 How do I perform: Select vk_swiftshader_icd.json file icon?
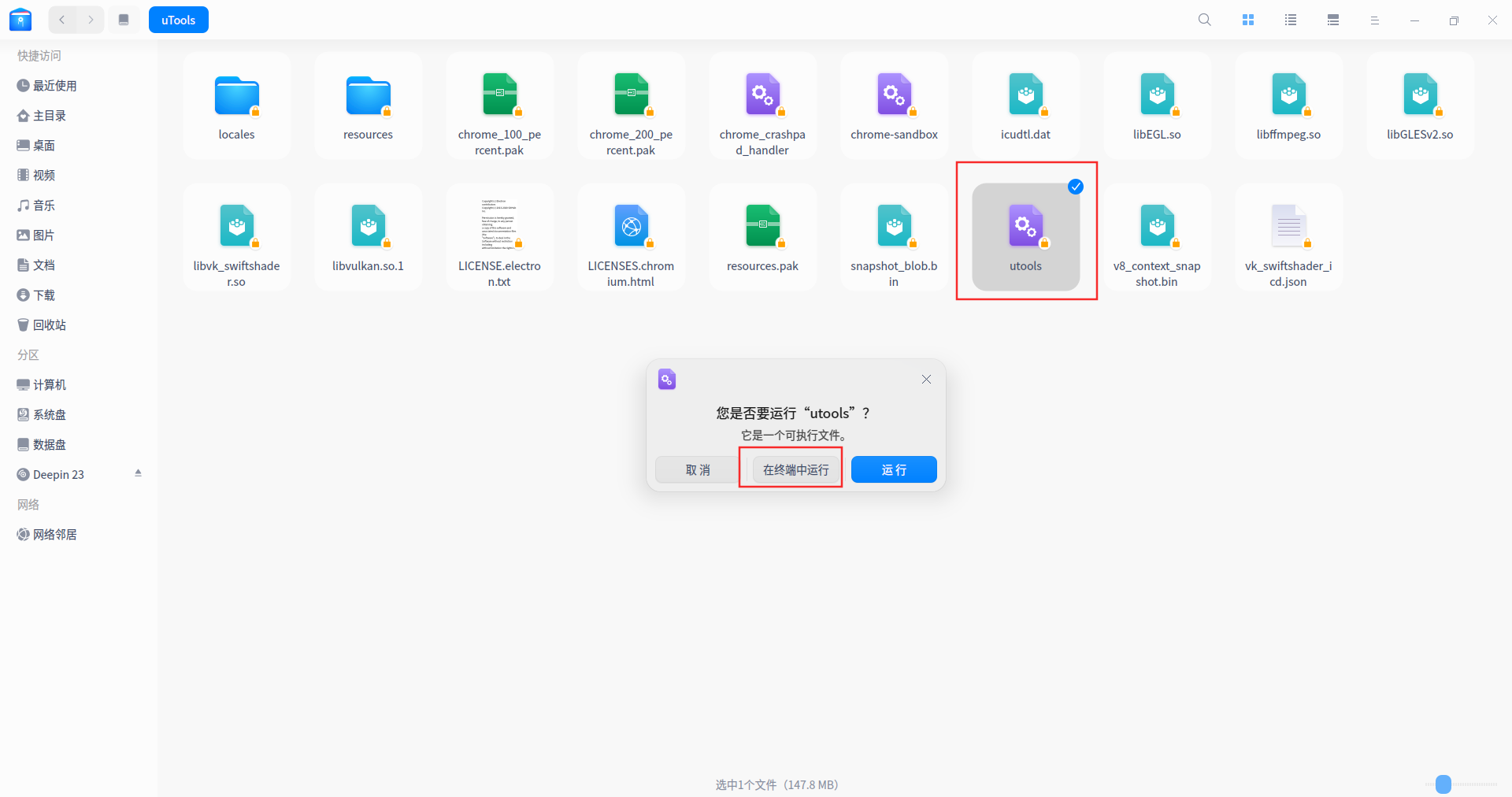coord(1288,226)
